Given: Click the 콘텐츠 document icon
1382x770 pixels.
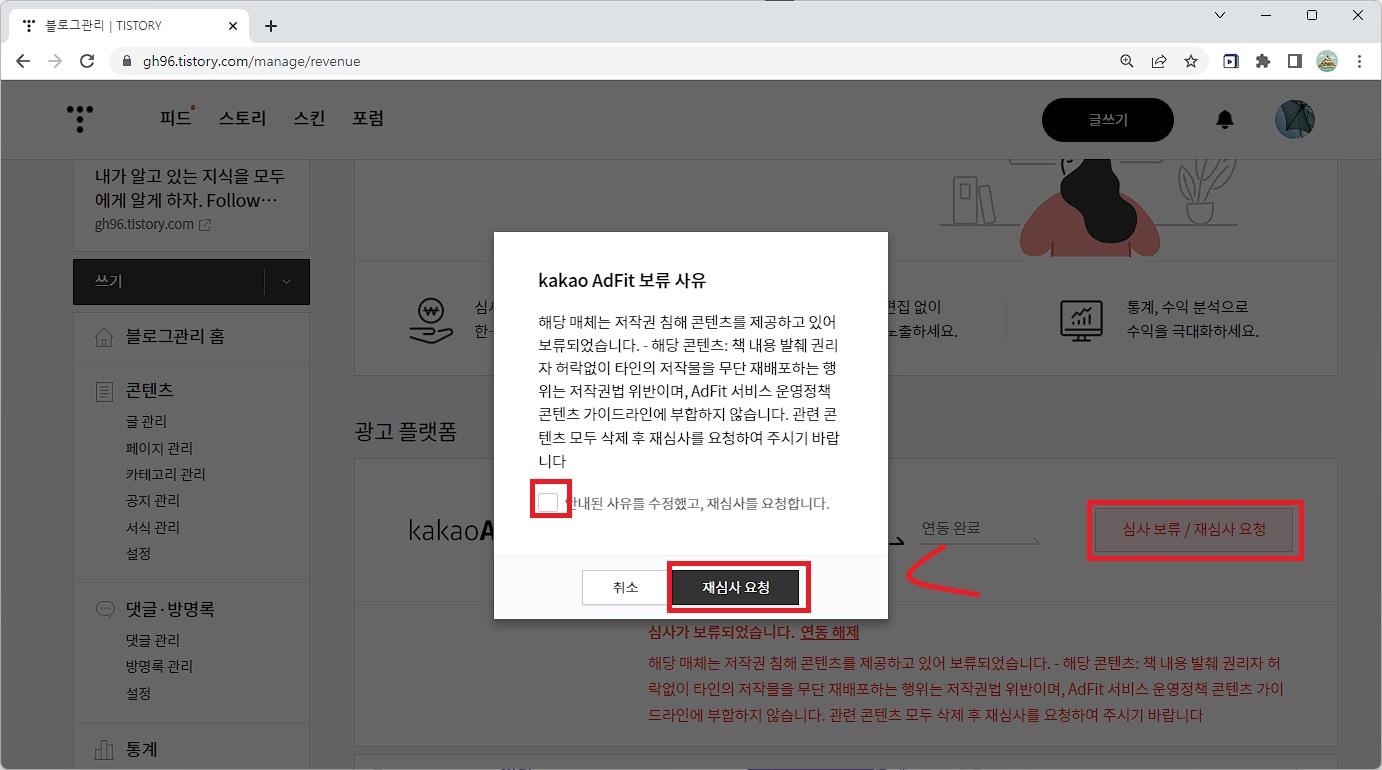Looking at the screenshot, I should click(x=104, y=391).
